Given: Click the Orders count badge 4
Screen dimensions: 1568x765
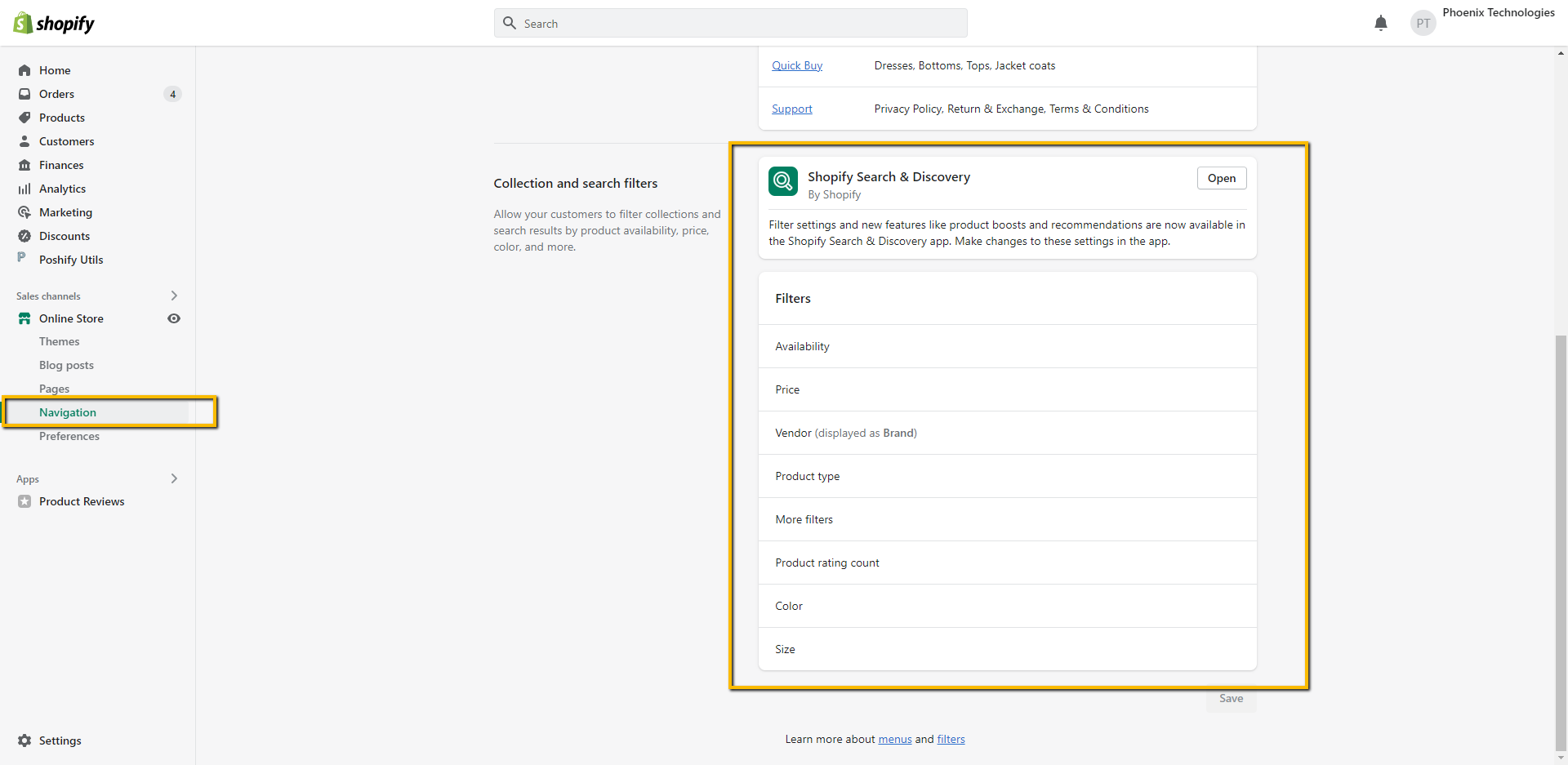Looking at the screenshot, I should click(172, 94).
